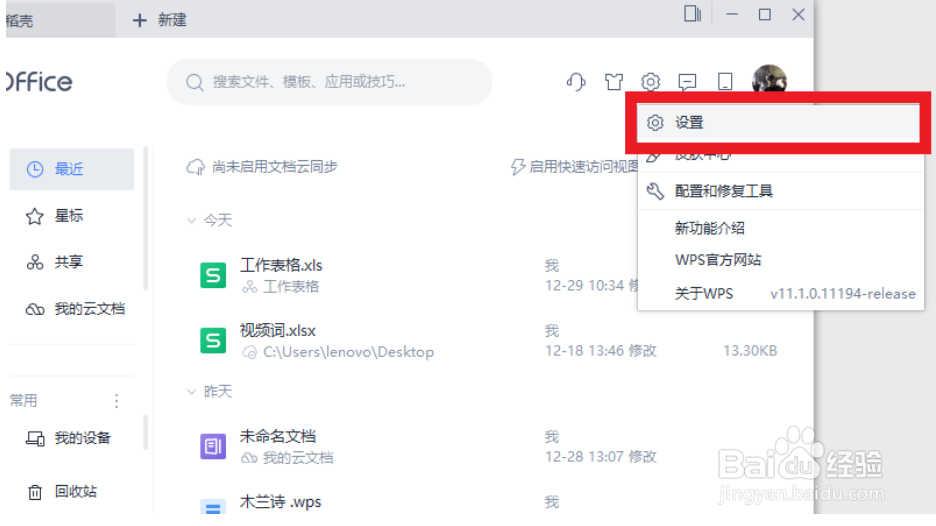
Task: Click the blue writer icon for 木兰诗 .wps
Action: [x=213, y=506]
